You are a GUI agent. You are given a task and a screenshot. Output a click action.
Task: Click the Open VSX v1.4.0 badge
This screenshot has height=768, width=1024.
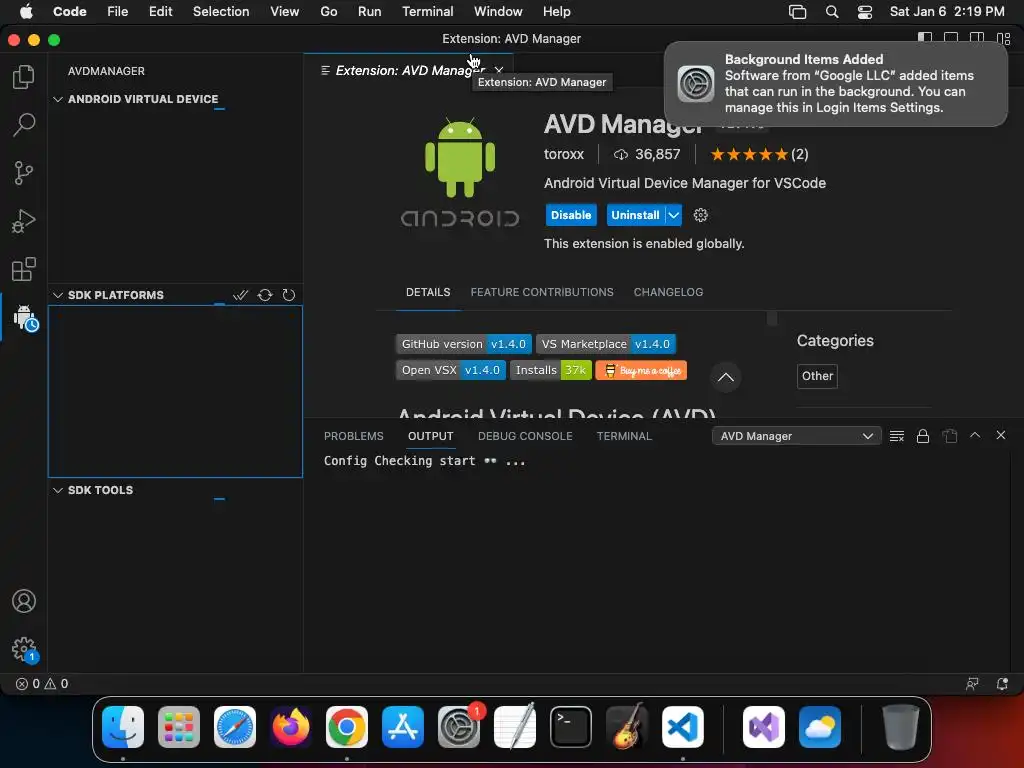tap(451, 370)
